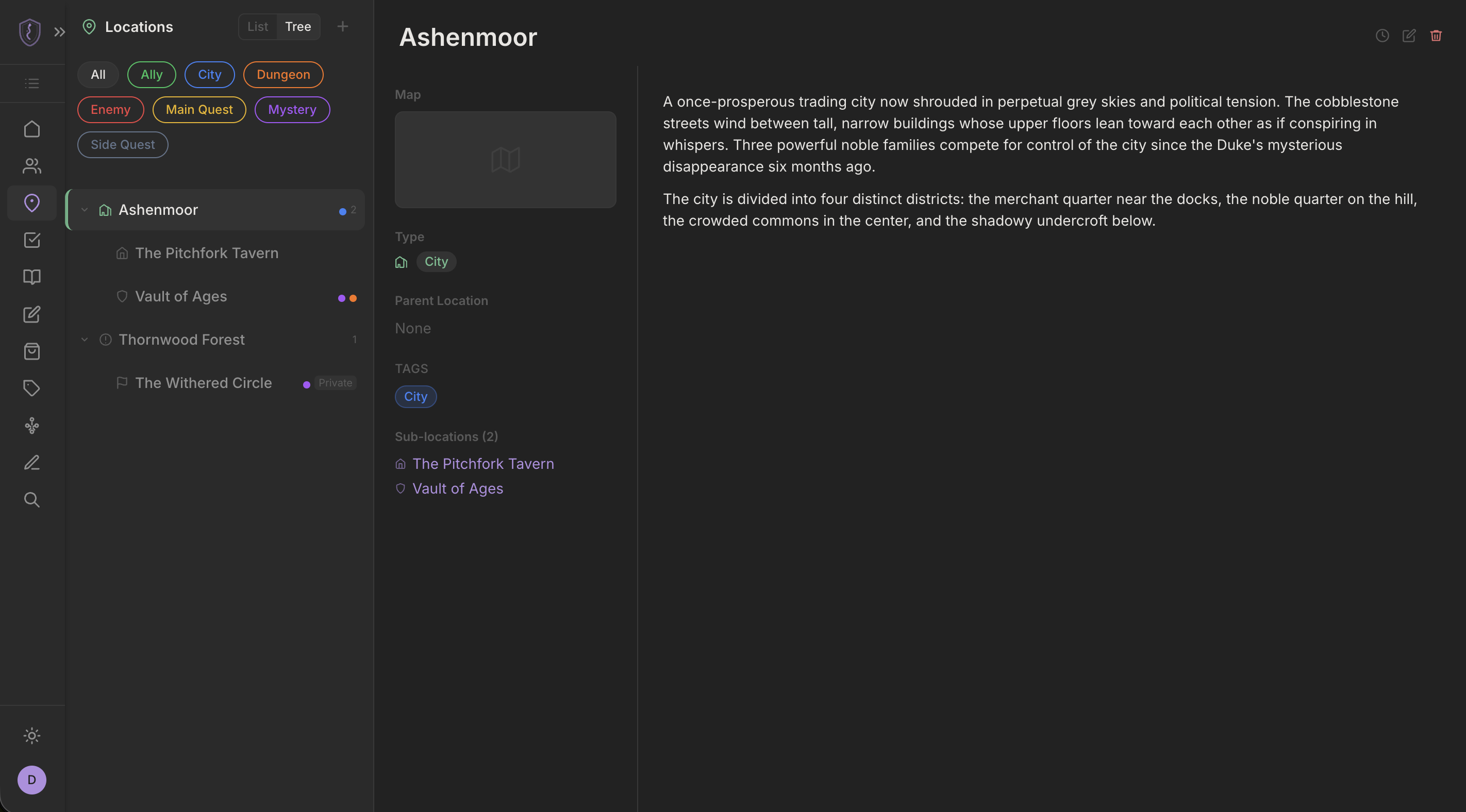Click the Sub-locations (2) heading

coord(446,436)
